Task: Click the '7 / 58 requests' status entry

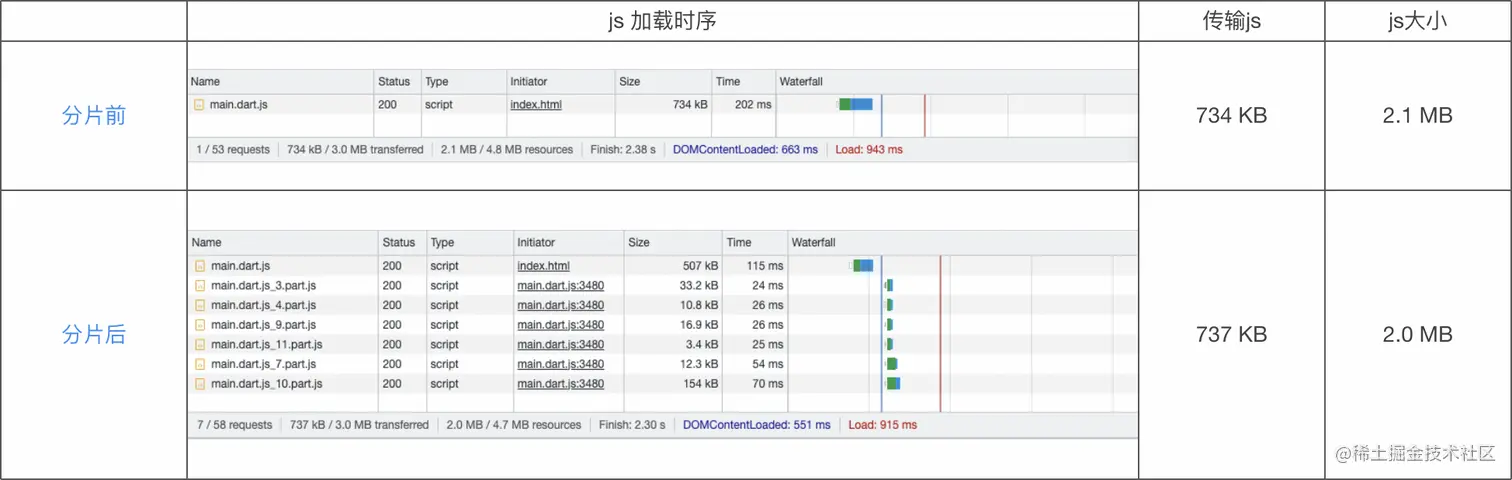Action: pos(234,425)
